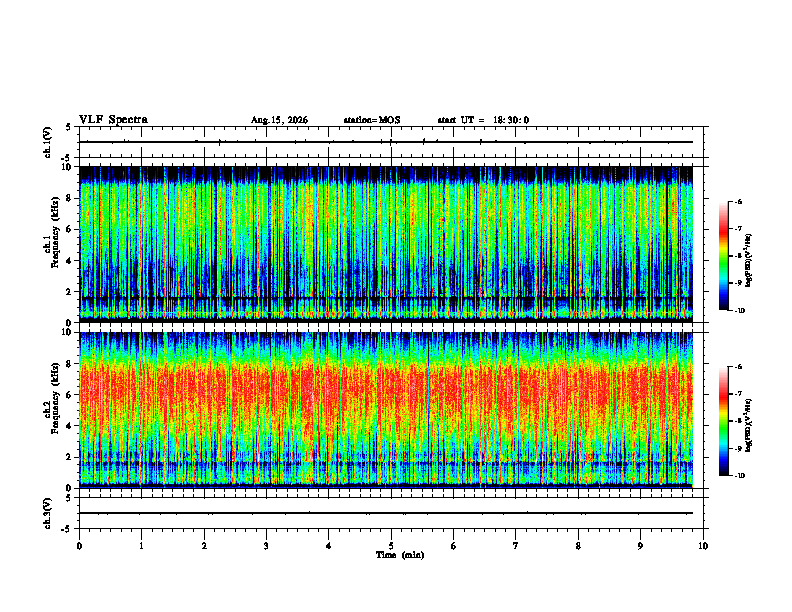
Task: Click the ch.1(V) axis label
Action: click(48, 142)
